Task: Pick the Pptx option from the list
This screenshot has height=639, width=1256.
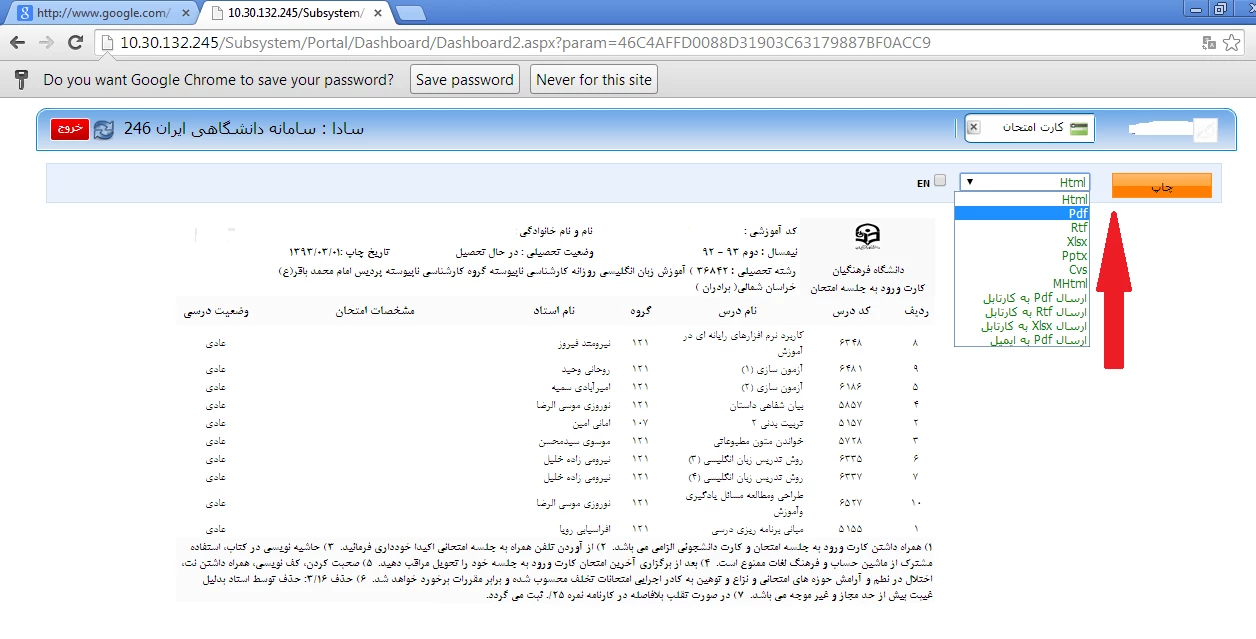Action: tap(1075, 255)
